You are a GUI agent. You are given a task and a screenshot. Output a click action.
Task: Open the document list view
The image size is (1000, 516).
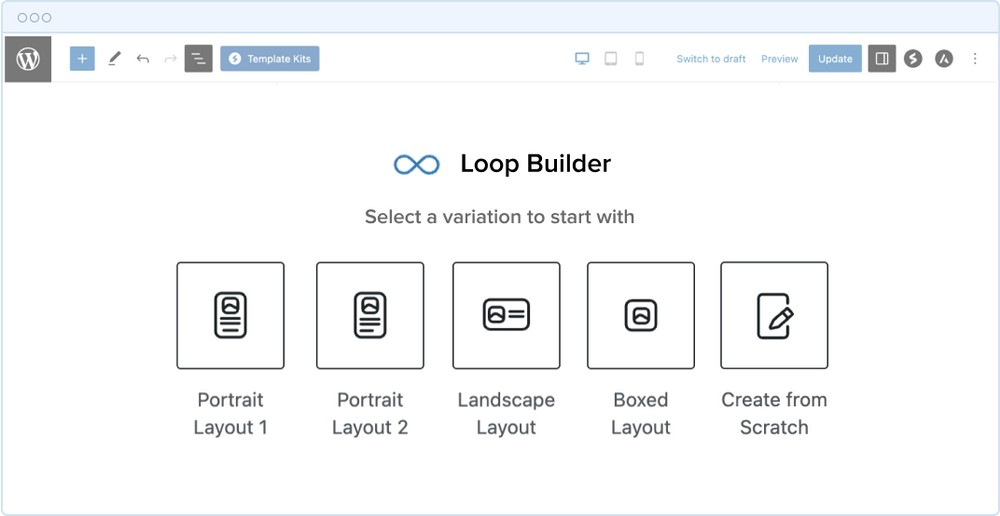198,59
